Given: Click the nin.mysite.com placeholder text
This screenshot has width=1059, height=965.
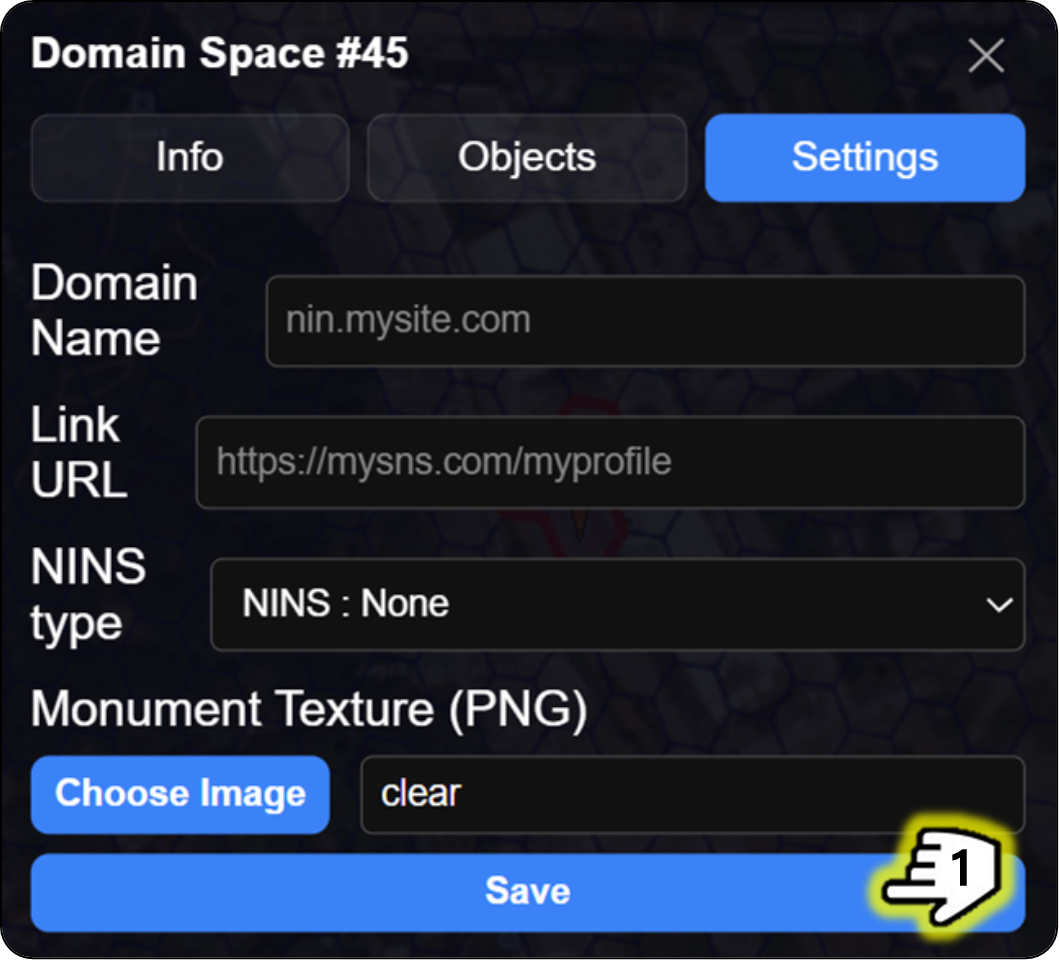Looking at the screenshot, I should coord(408,321).
